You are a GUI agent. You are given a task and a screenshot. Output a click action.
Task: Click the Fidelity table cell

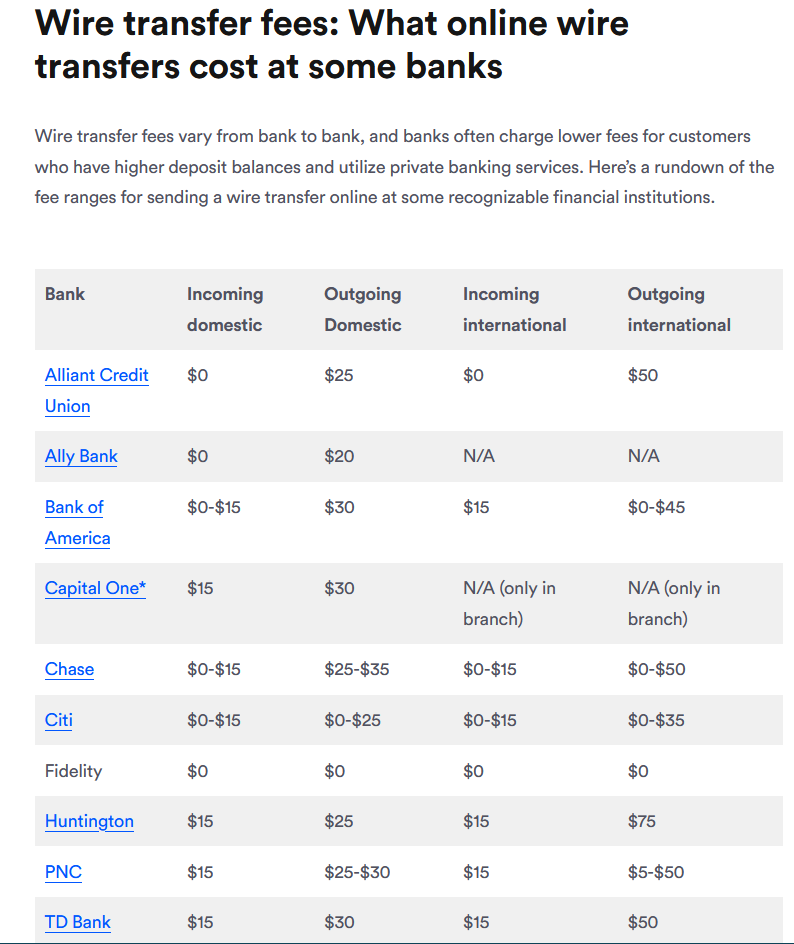73,771
